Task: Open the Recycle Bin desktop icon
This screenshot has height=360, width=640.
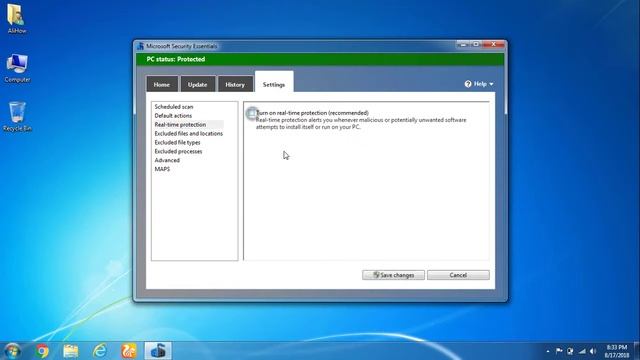Action: (17, 116)
